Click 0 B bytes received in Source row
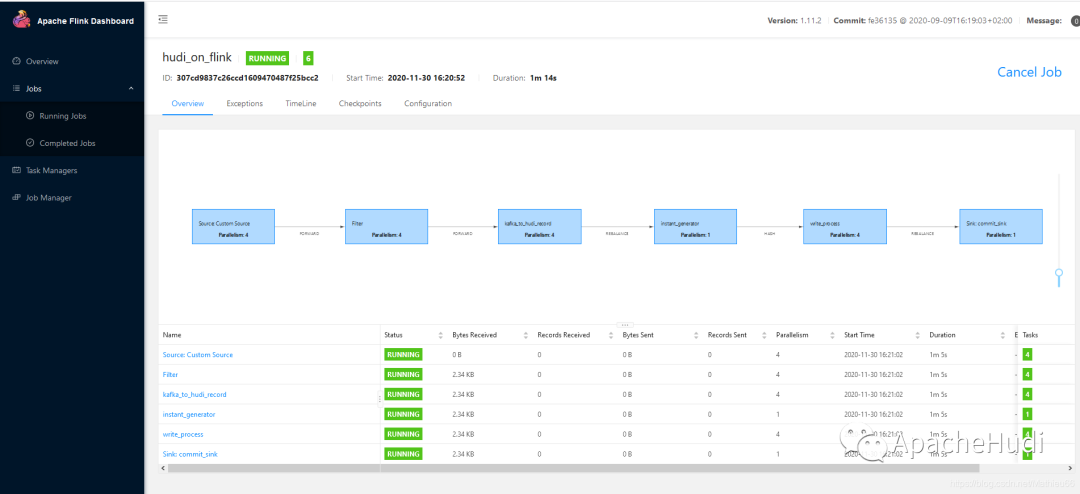The width and height of the screenshot is (1080, 494). coord(458,355)
